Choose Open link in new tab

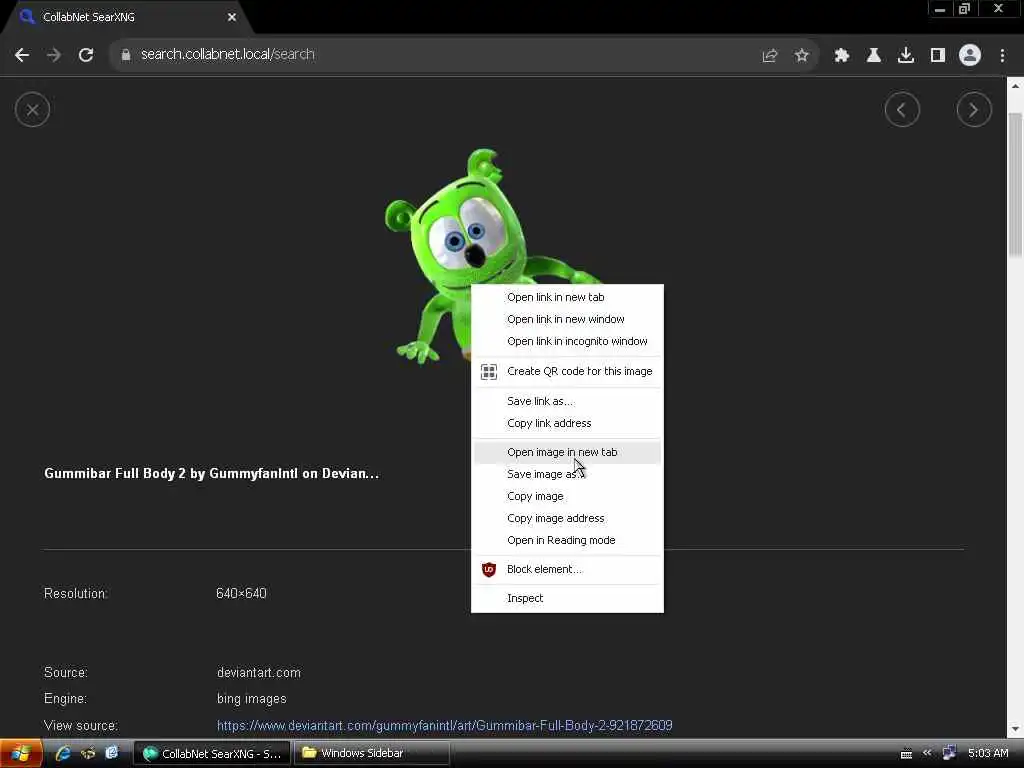567,297
